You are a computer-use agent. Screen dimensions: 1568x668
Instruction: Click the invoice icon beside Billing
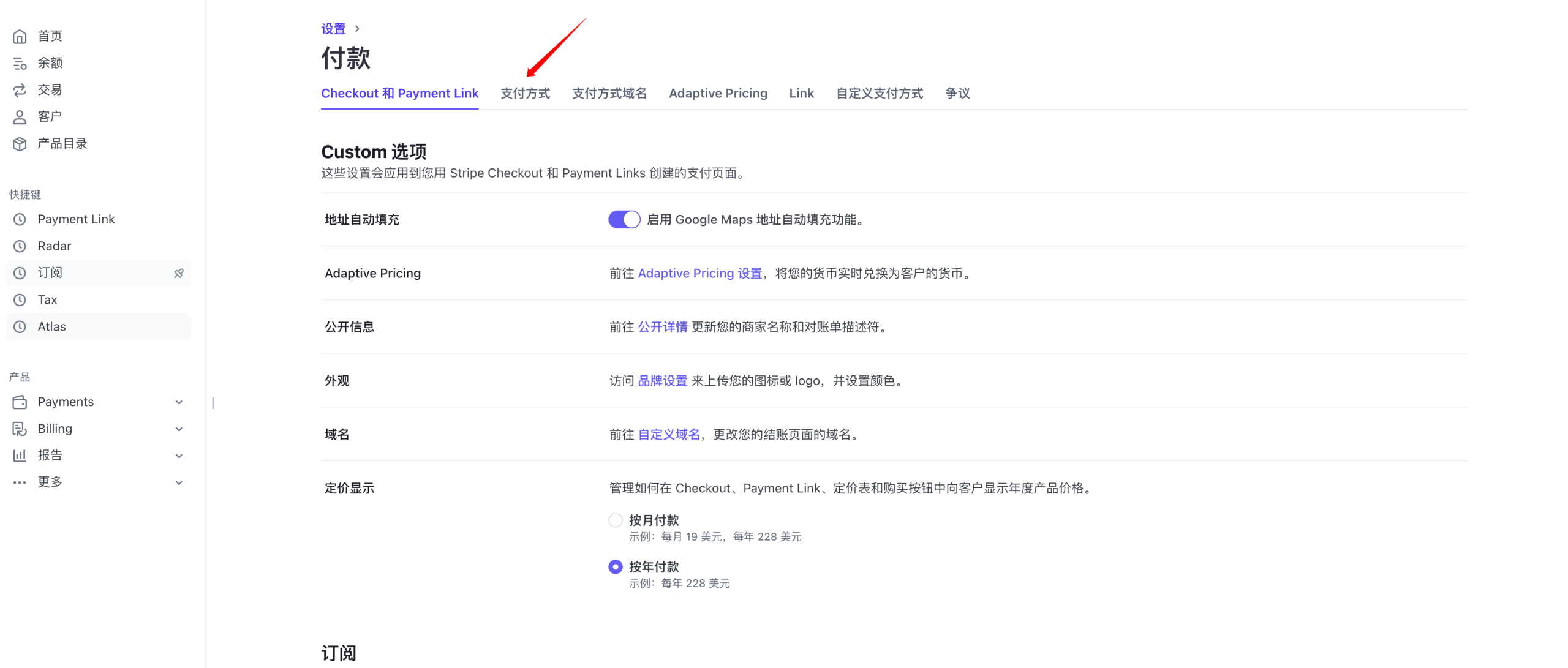[x=20, y=429]
